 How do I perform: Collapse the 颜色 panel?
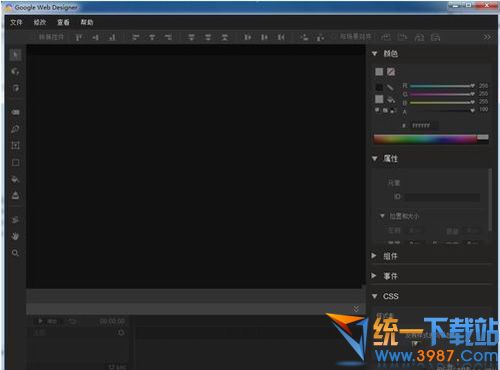[x=375, y=53]
